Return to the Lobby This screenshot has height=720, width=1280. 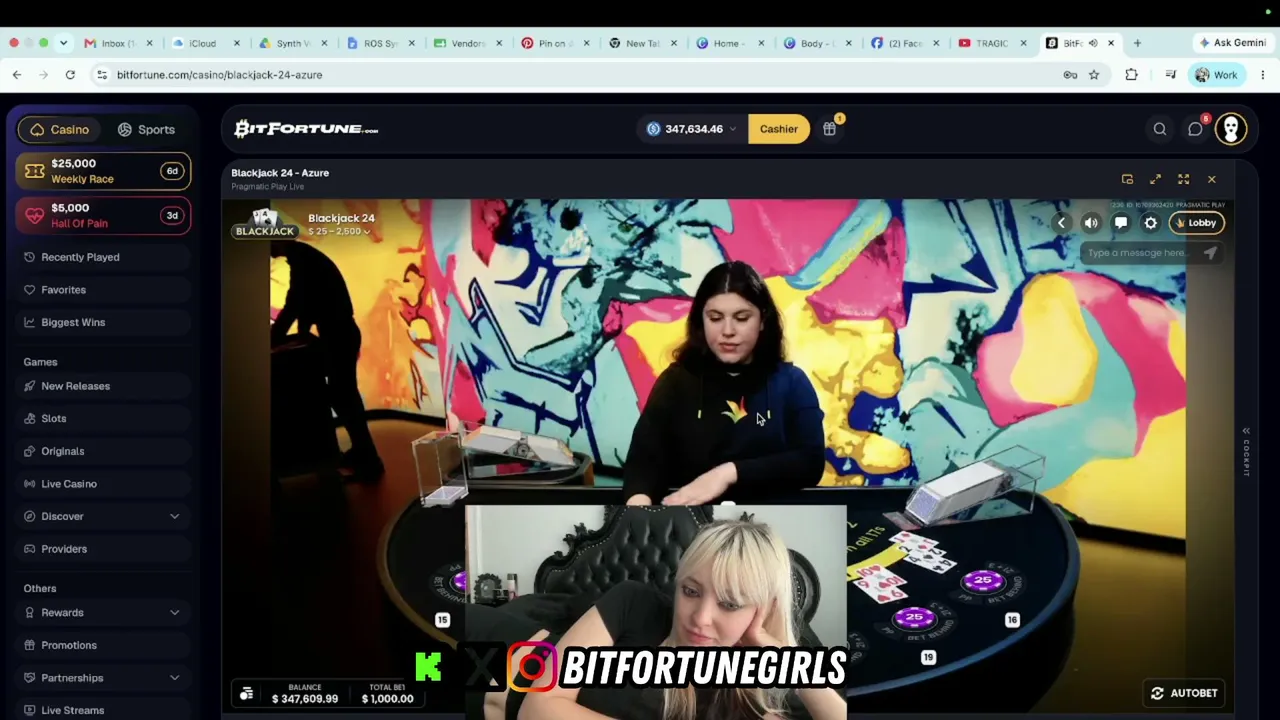pyautogui.click(x=1197, y=223)
